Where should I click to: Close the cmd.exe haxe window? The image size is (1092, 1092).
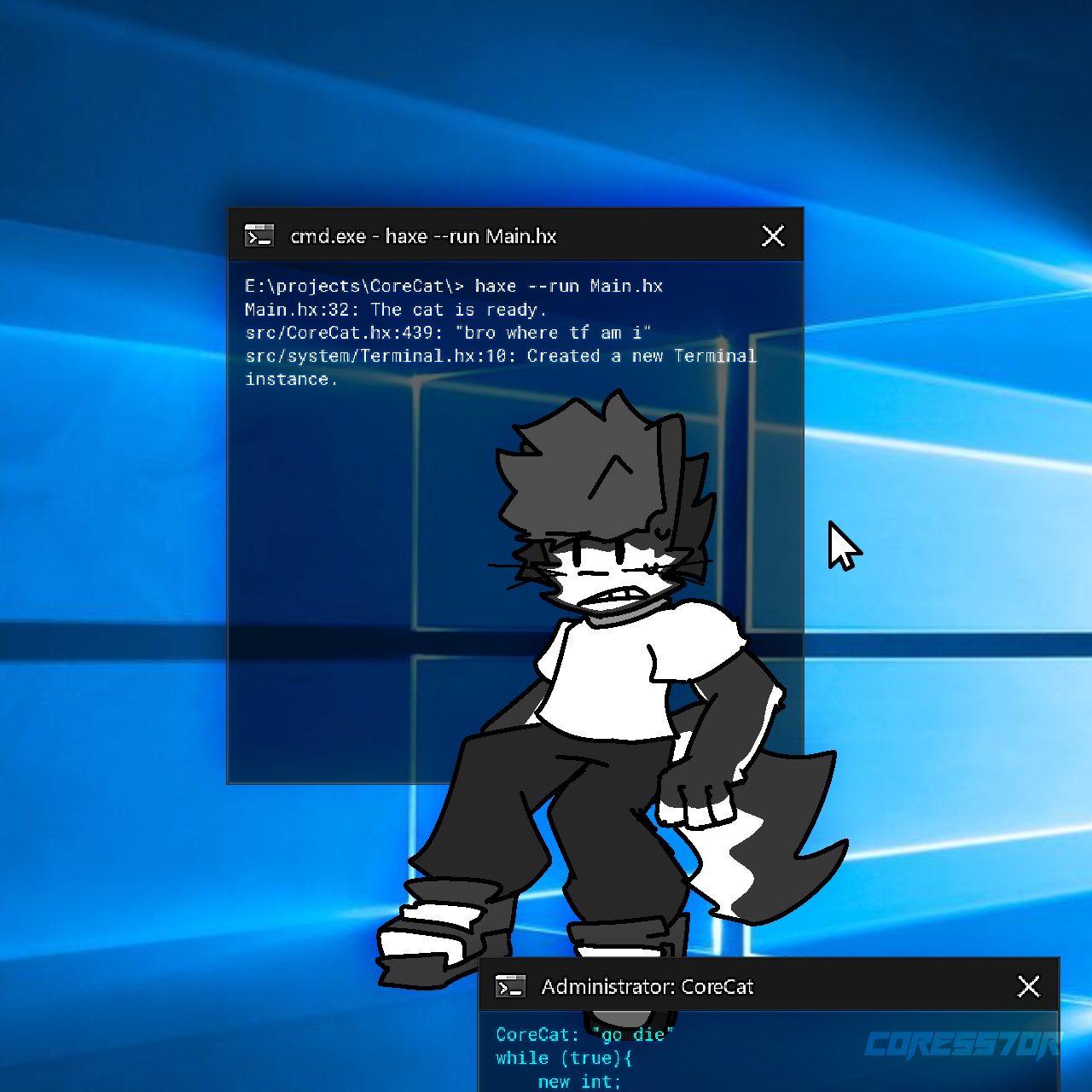tap(773, 235)
